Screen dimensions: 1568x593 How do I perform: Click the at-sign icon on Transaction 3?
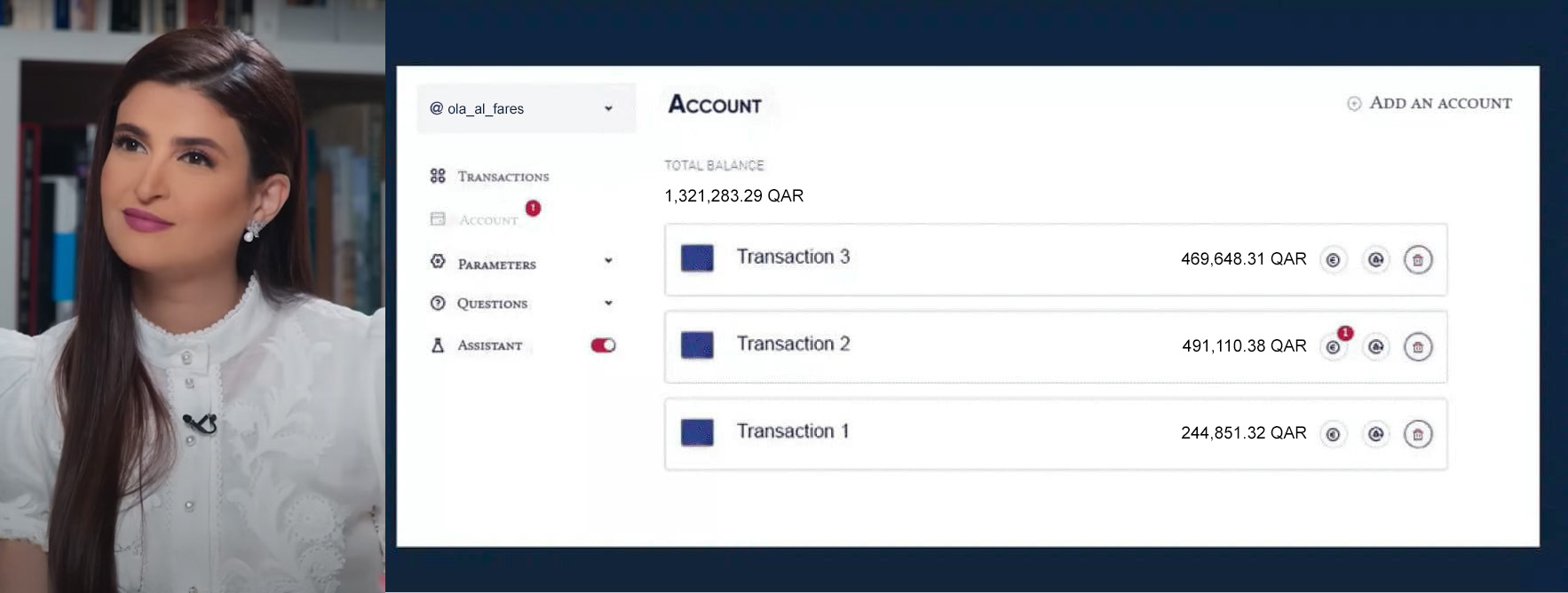(1375, 260)
